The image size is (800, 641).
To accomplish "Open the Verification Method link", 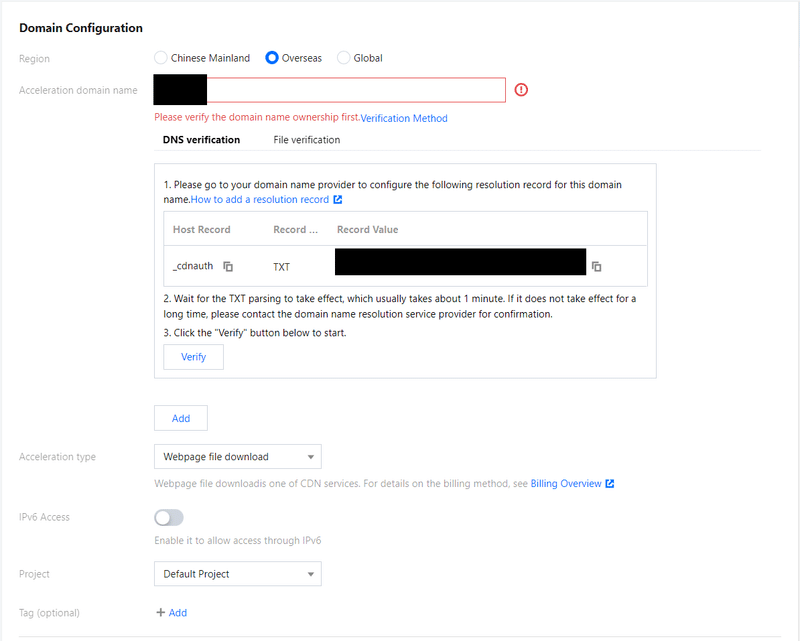I will tap(404, 118).
